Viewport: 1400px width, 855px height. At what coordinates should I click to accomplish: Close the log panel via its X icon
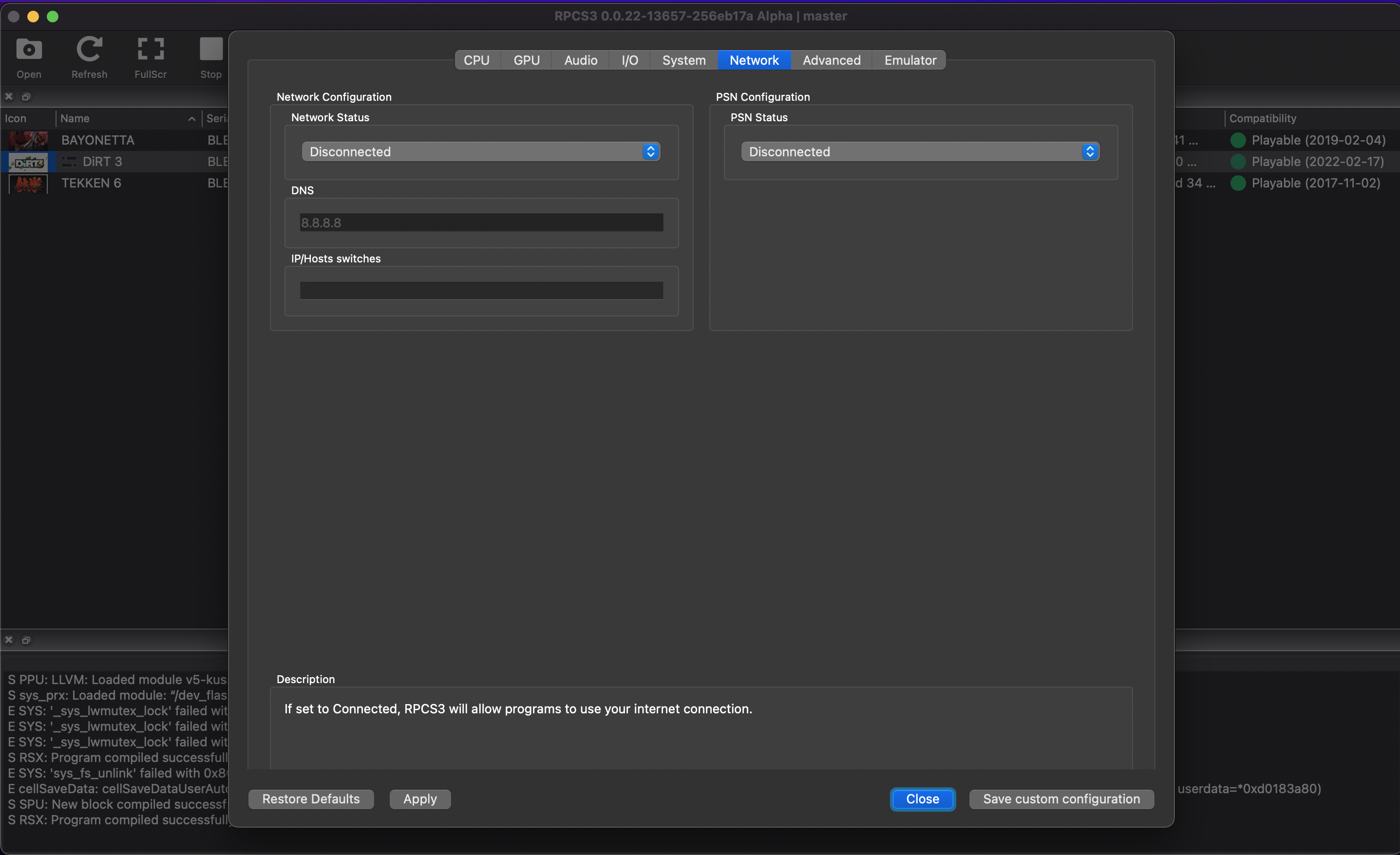click(8, 640)
